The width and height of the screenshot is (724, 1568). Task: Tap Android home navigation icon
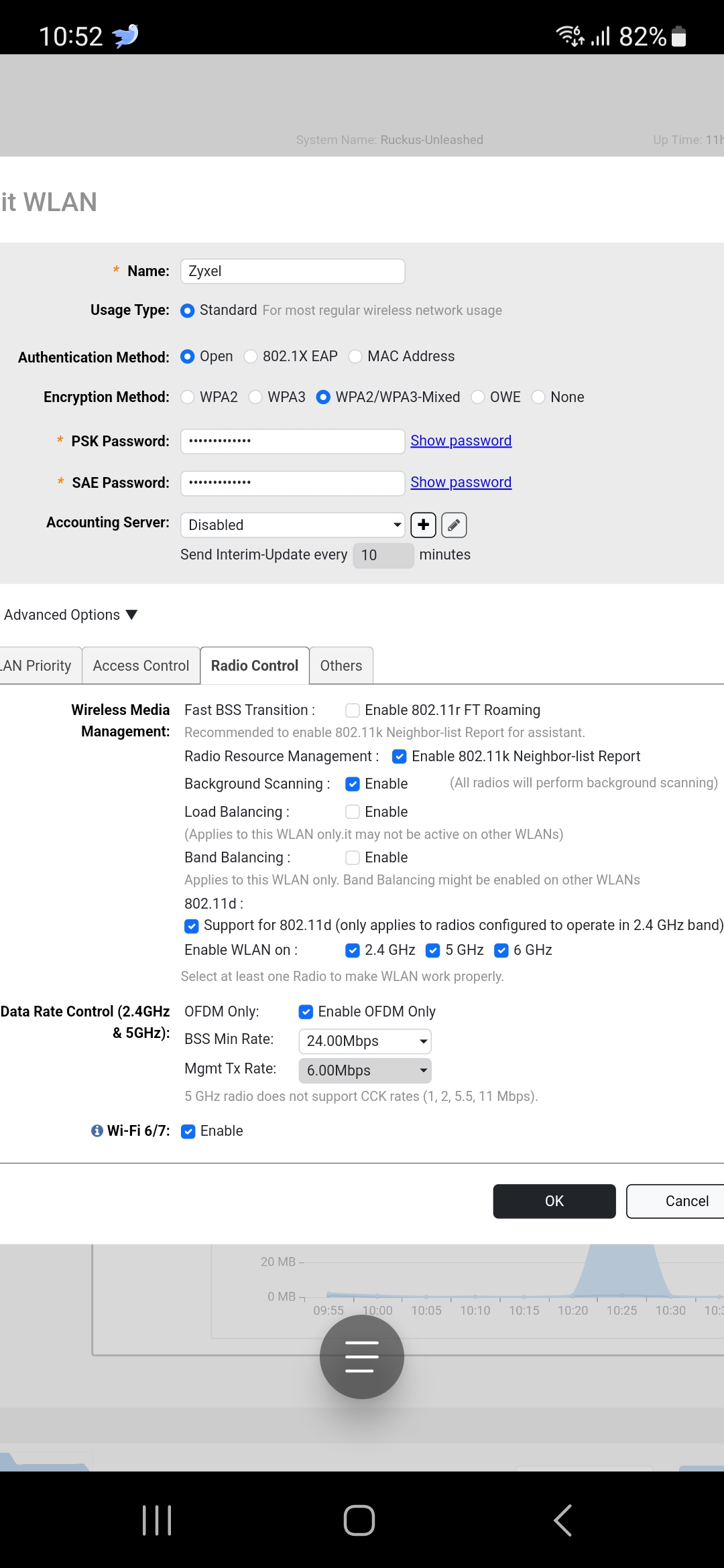359,1520
